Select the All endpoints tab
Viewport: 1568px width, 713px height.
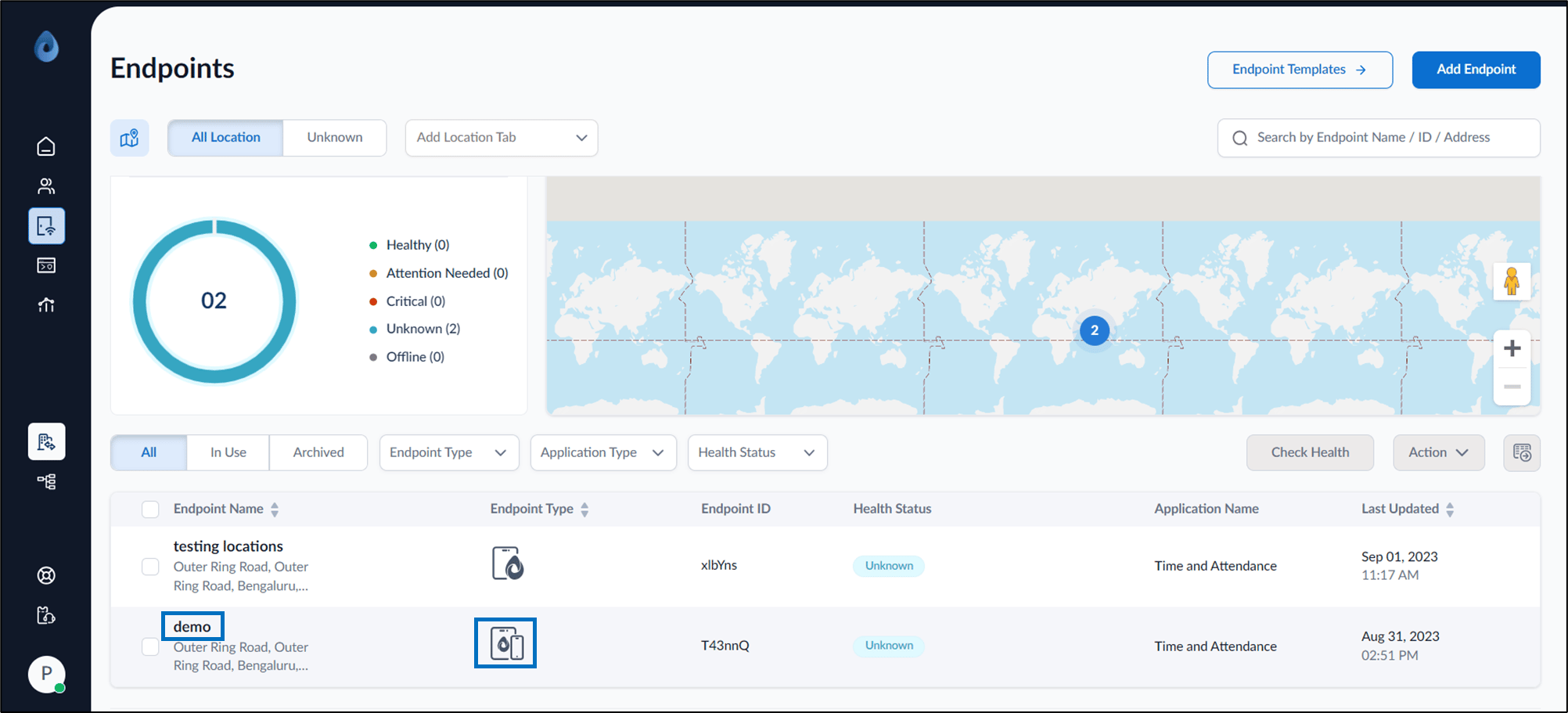[x=149, y=452]
